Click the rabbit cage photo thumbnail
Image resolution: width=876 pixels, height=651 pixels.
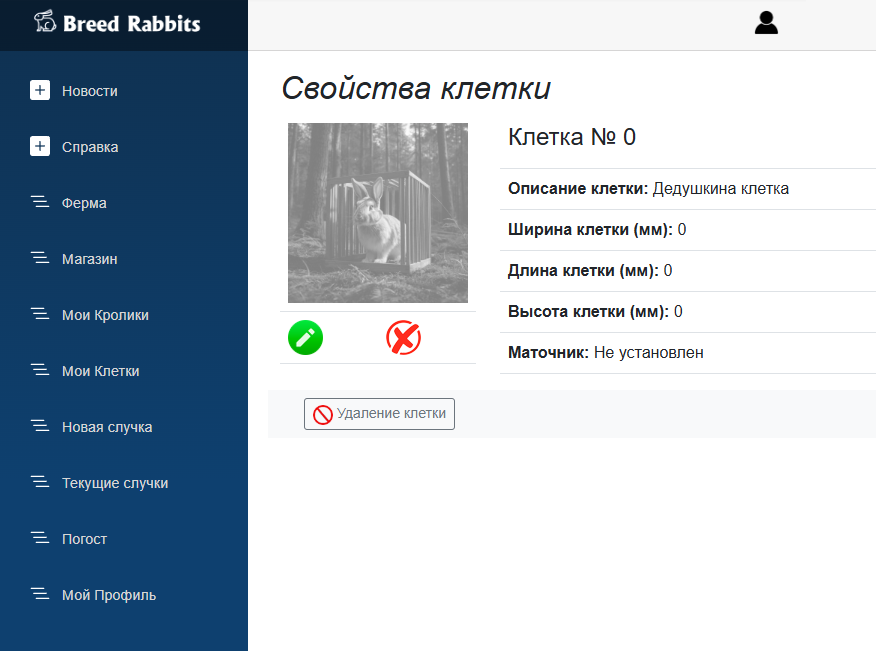[x=378, y=213]
